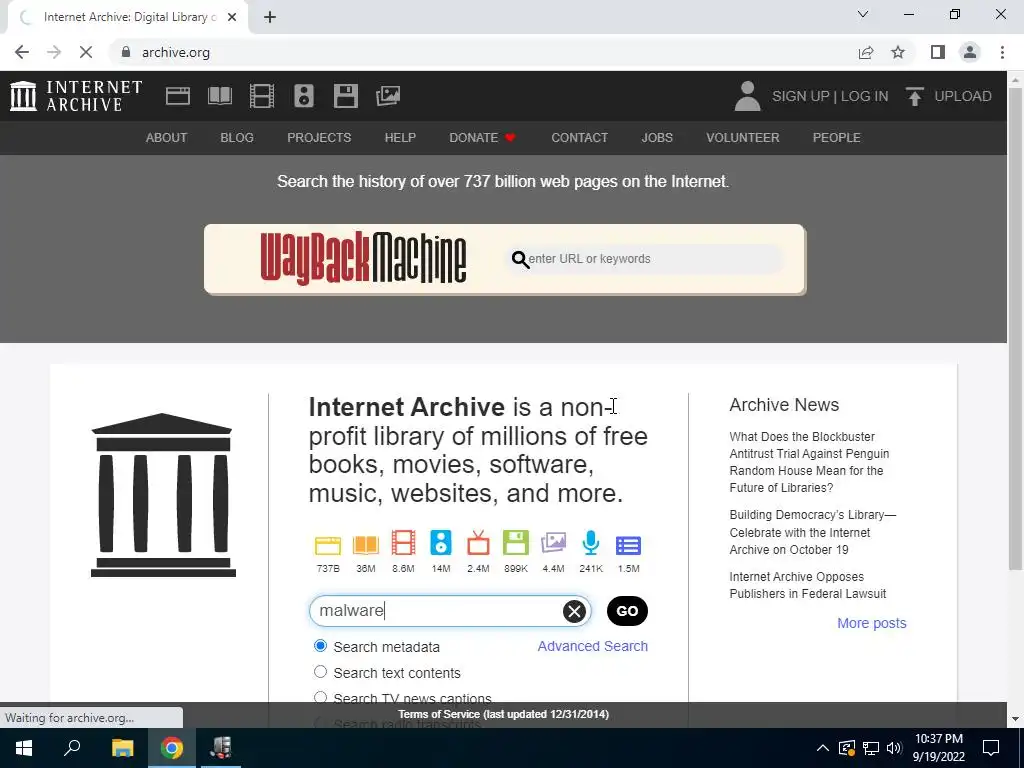Open the PEOPLE menu item
This screenshot has width=1024, height=768.
click(837, 138)
